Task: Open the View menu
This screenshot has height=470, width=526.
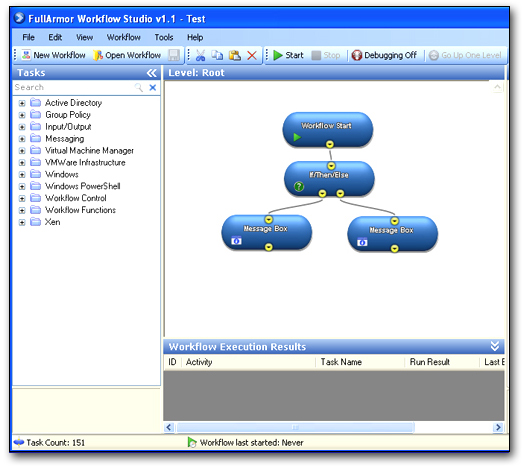Action: tap(84, 37)
